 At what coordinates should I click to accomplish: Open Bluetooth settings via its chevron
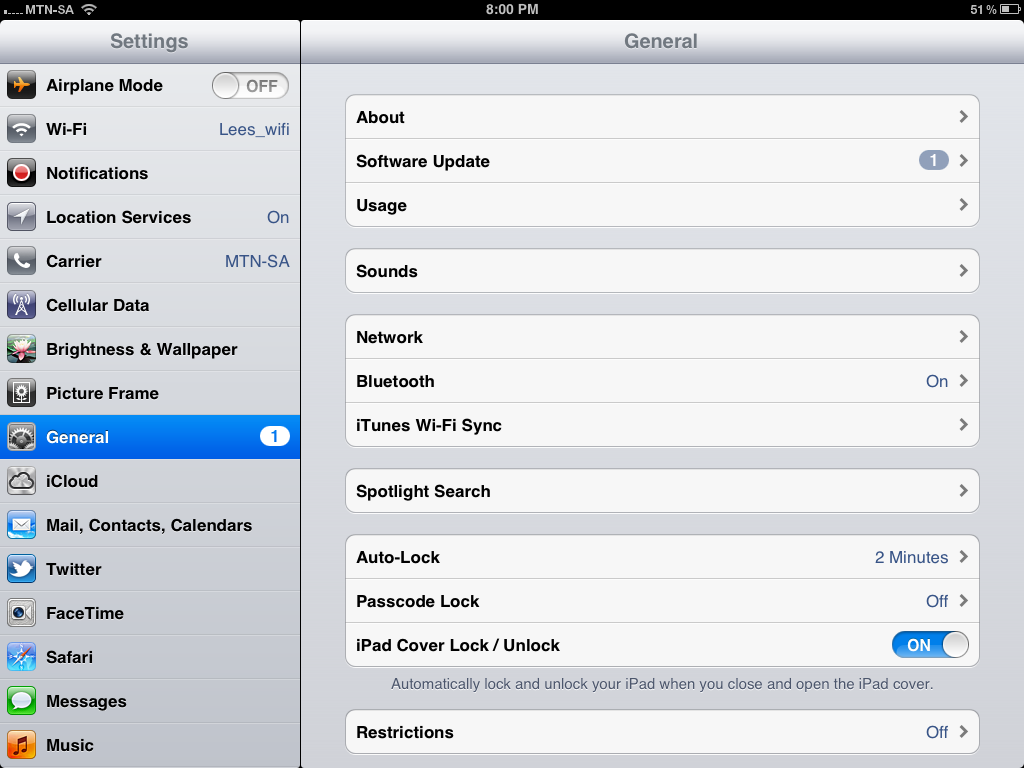[963, 381]
